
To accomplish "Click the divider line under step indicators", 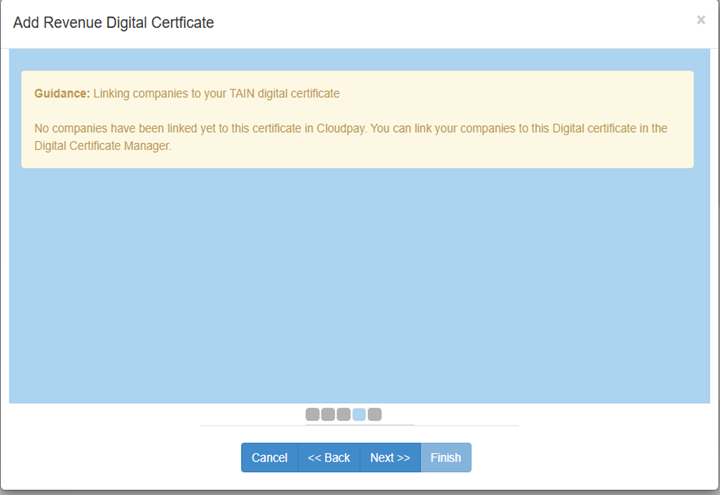I will 358,425.
